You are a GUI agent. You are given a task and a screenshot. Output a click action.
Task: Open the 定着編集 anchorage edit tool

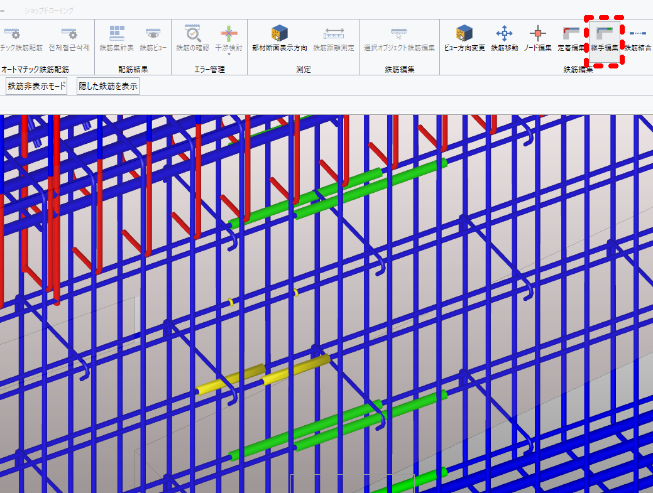point(571,38)
